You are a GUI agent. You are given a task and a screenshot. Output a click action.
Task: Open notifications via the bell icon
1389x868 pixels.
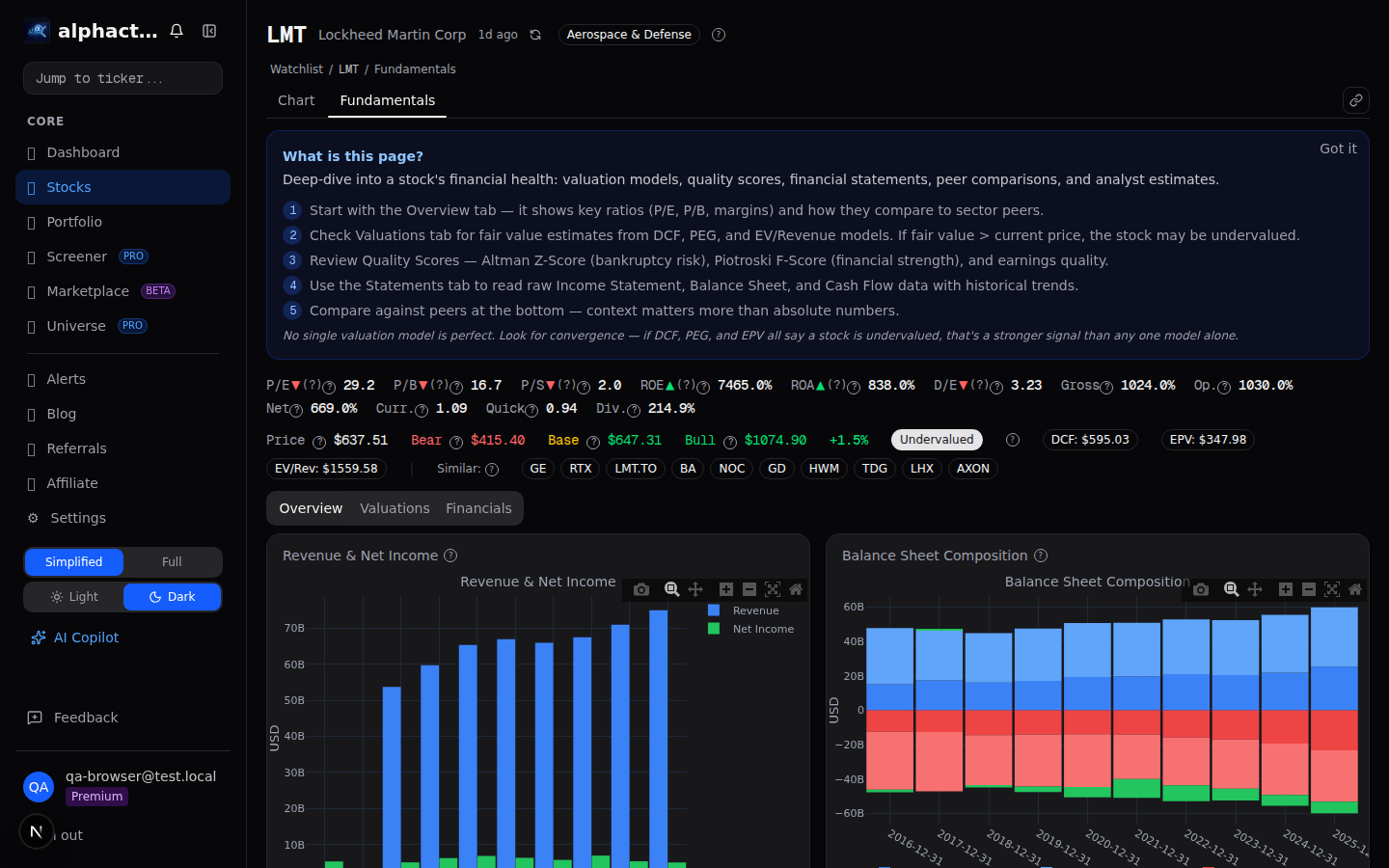tap(177, 30)
